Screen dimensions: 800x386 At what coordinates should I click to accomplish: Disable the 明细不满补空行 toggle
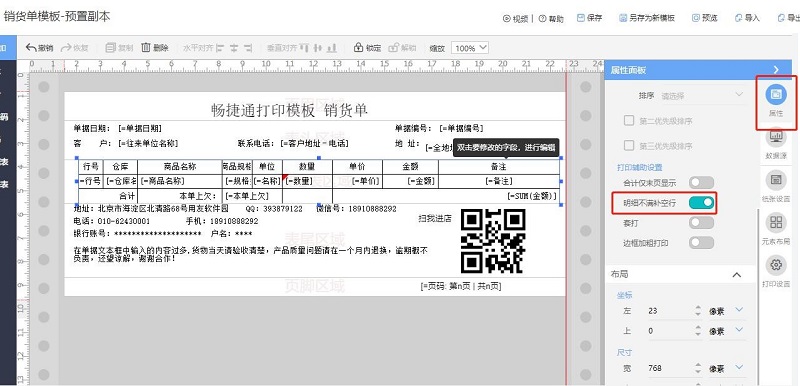tap(702, 203)
